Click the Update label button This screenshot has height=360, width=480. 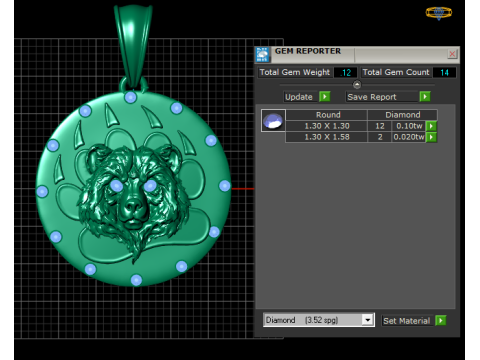pyautogui.click(x=299, y=97)
